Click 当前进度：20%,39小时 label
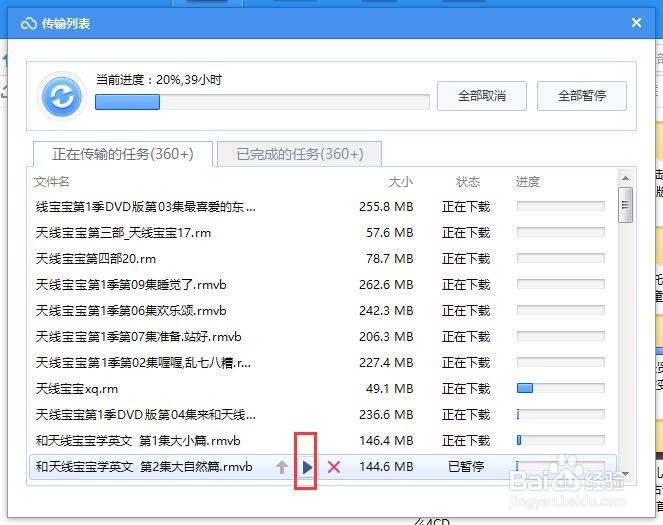The image size is (663, 525). (x=159, y=79)
